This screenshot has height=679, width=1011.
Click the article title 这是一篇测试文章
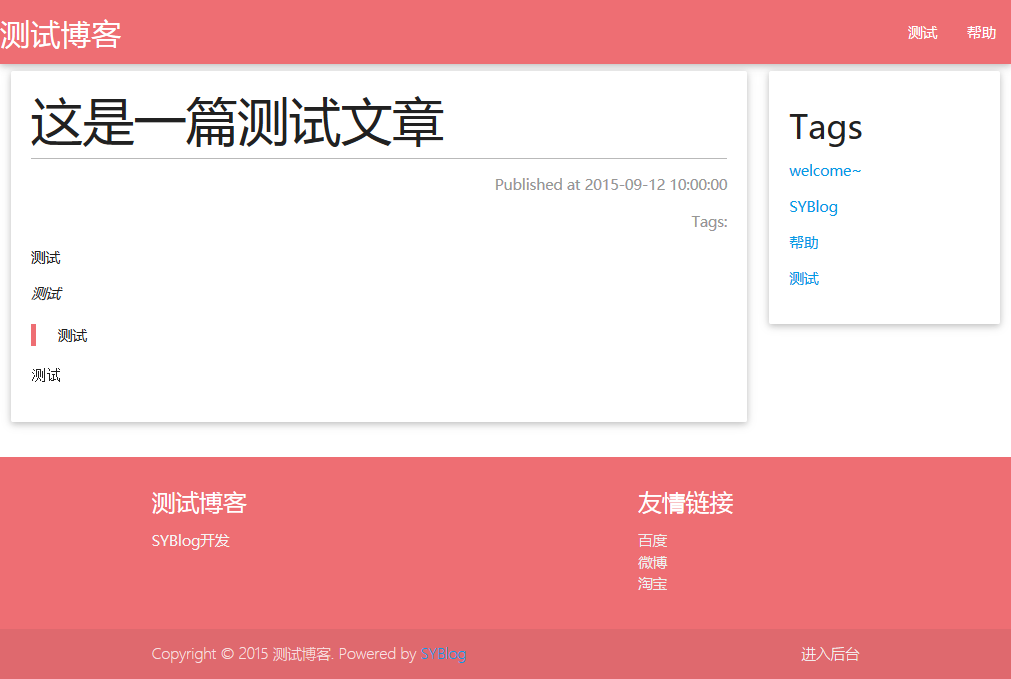[x=237, y=123]
